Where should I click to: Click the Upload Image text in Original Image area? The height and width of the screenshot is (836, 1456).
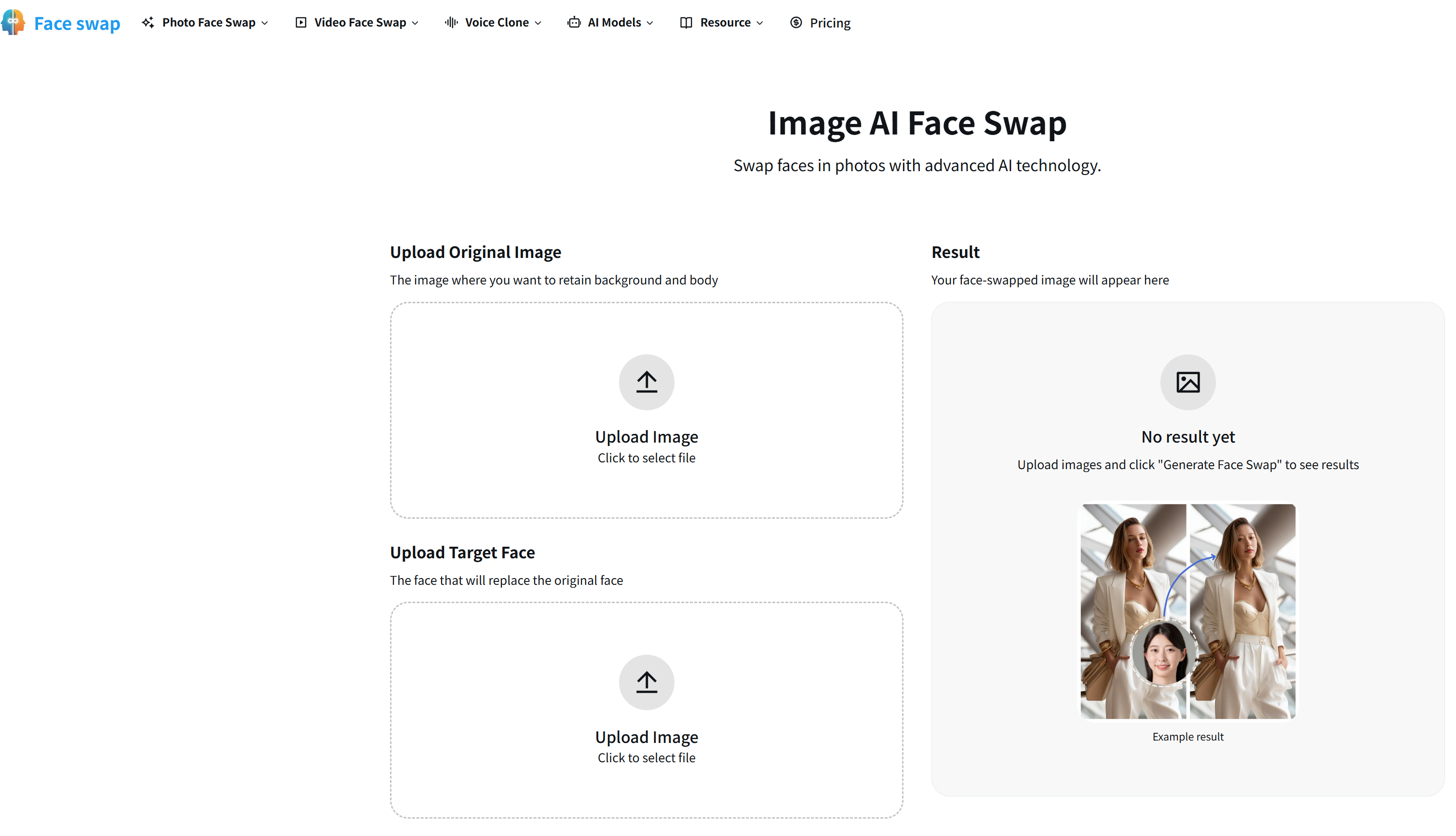[x=647, y=437]
